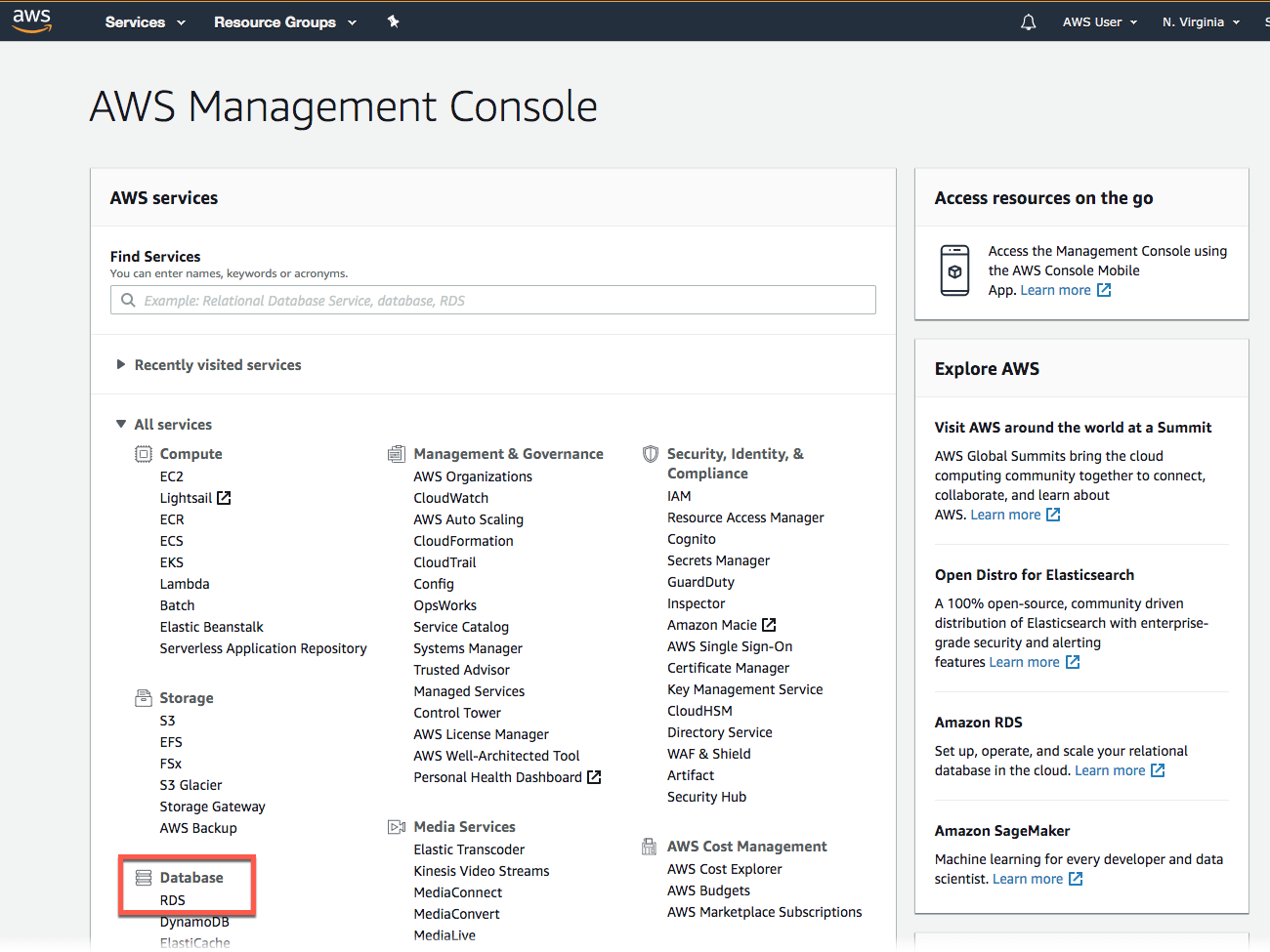The height and width of the screenshot is (952, 1270).
Task: Collapse the All services section
Action: [172, 425]
